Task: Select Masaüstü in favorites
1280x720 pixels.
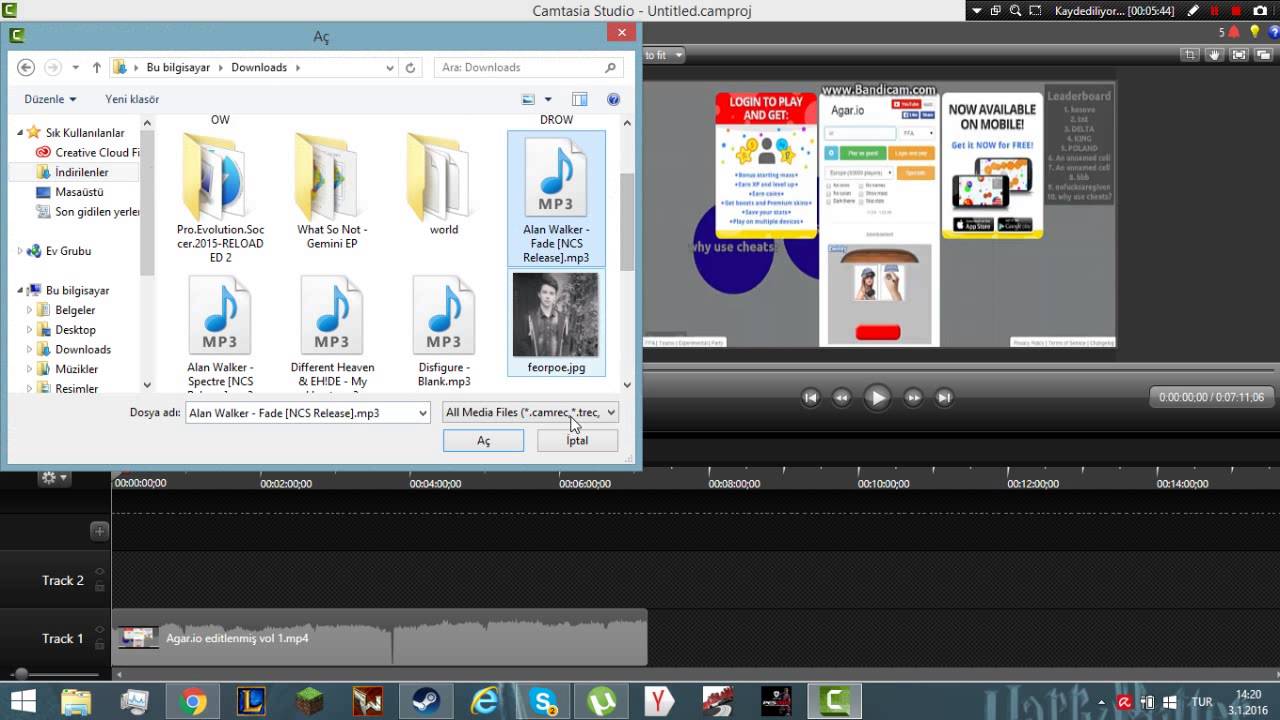Action: [79, 191]
